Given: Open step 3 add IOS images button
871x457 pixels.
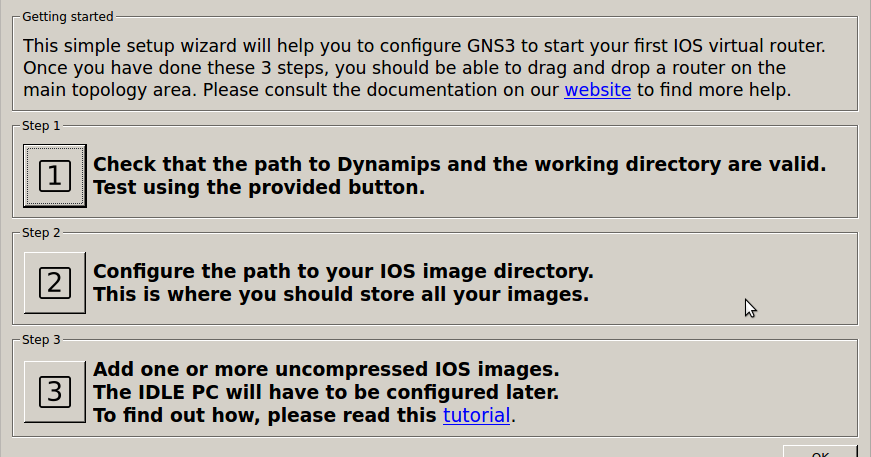Looking at the screenshot, I should click(54, 391).
